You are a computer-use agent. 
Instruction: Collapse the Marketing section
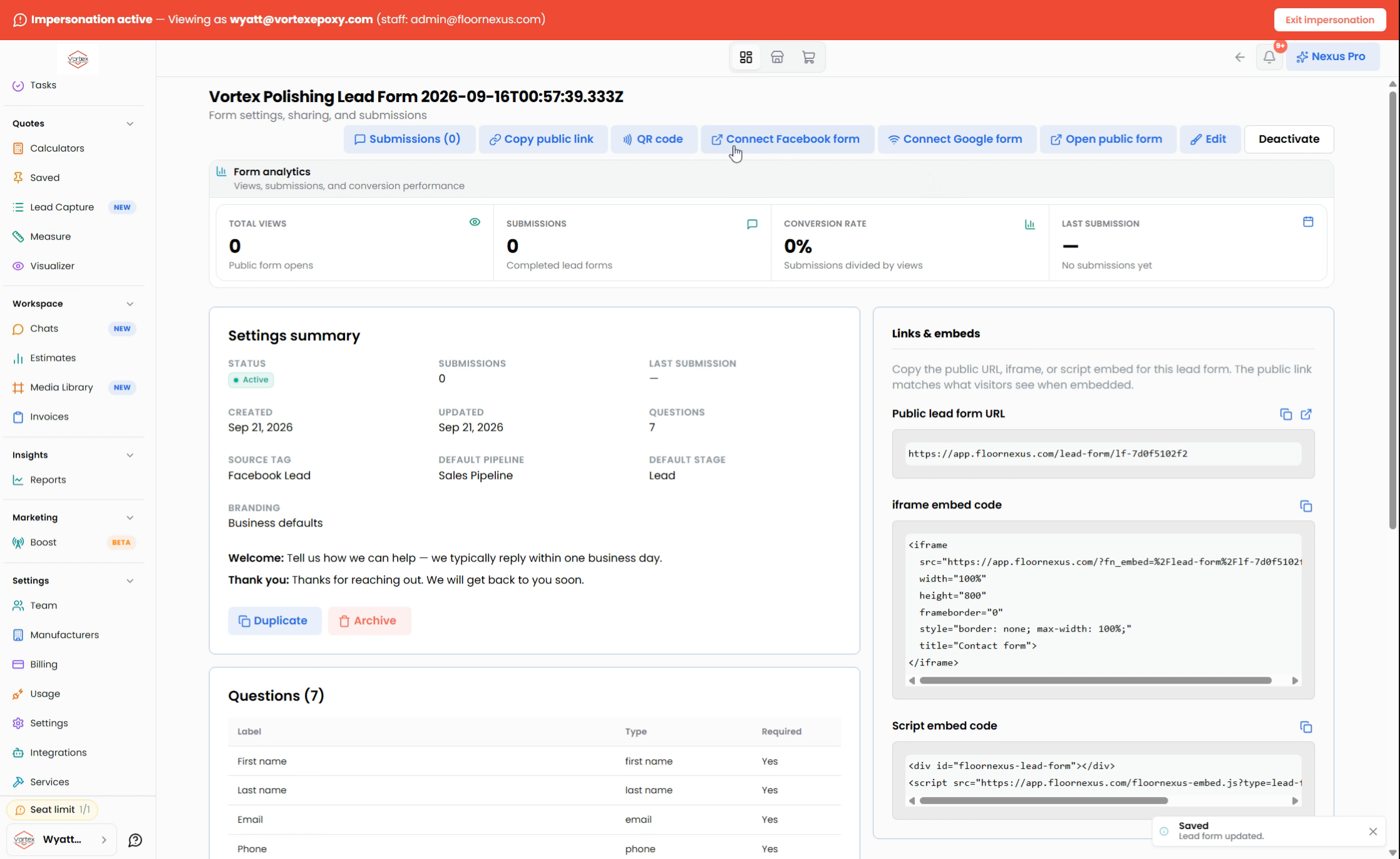click(x=130, y=518)
